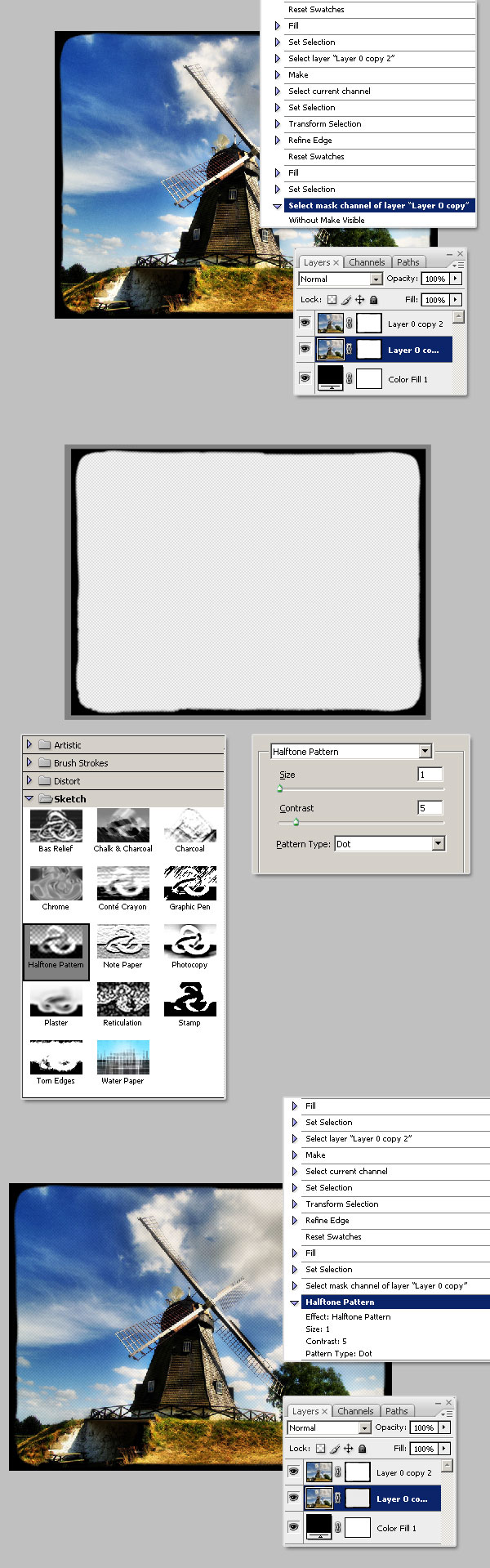Open Opacity slider arrow in bottom Layers panel
The image size is (490, 1568).
point(444,1427)
